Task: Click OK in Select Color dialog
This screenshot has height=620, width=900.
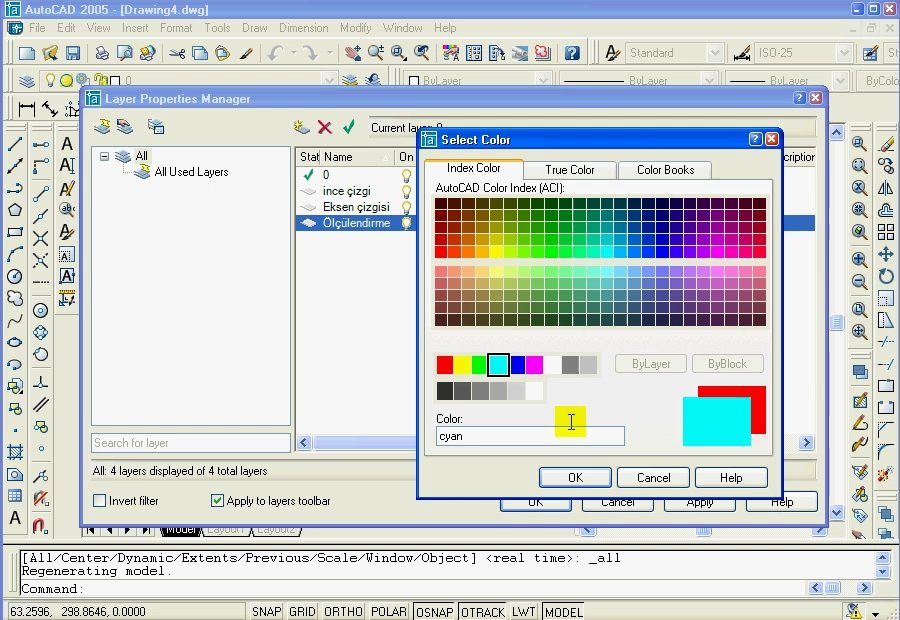Action: point(575,478)
